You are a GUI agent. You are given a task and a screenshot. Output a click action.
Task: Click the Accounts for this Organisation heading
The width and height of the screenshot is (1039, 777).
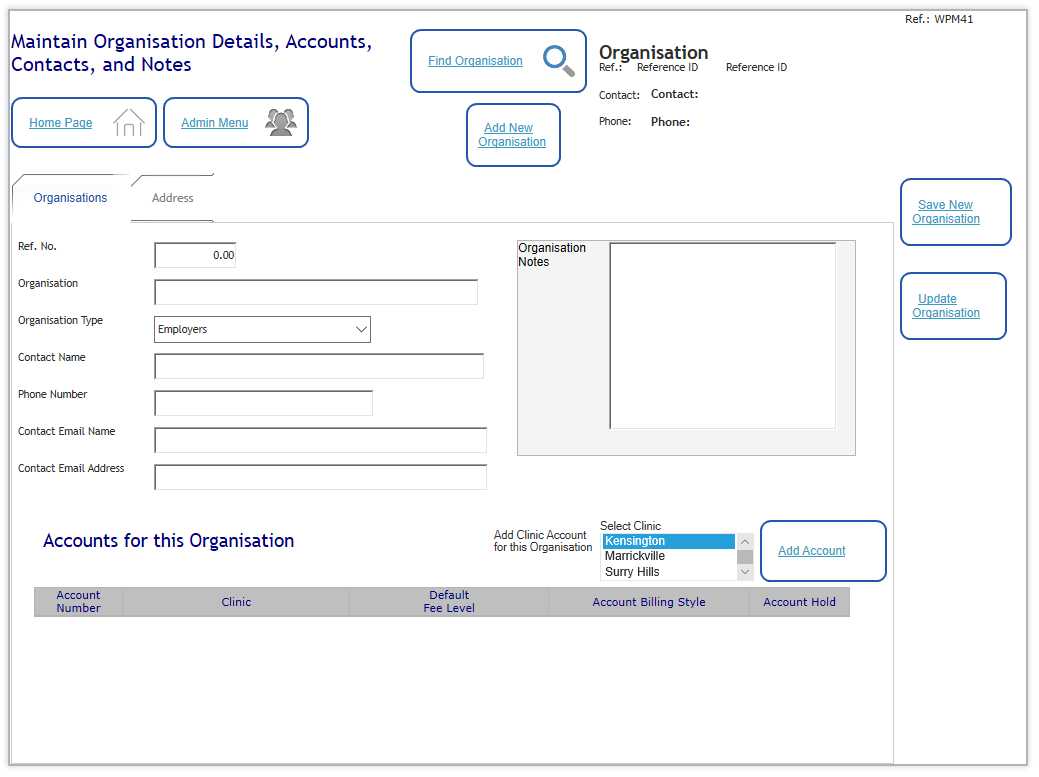(168, 541)
